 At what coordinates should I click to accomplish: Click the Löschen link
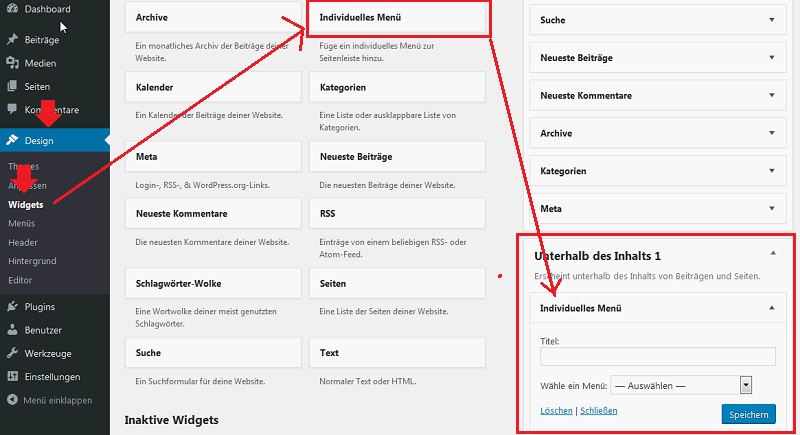[556, 411]
